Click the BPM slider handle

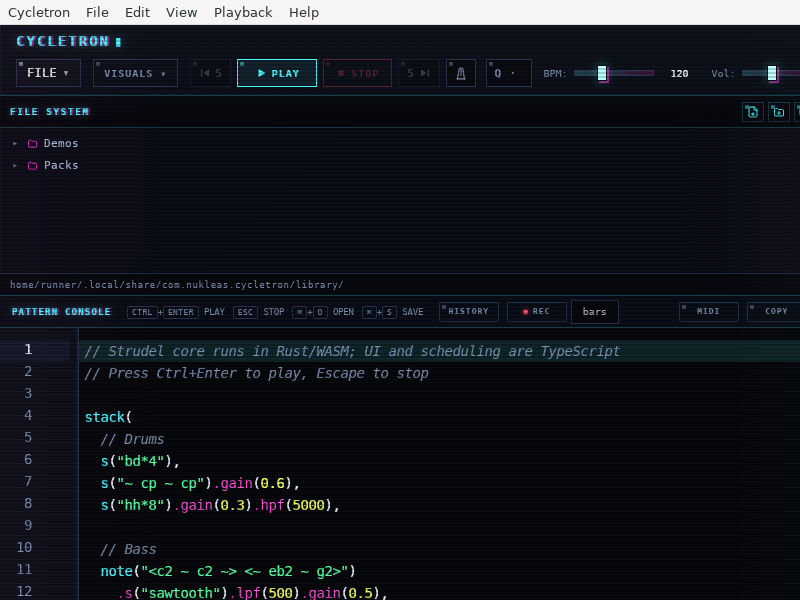pyautogui.click(x=602, y=73)
